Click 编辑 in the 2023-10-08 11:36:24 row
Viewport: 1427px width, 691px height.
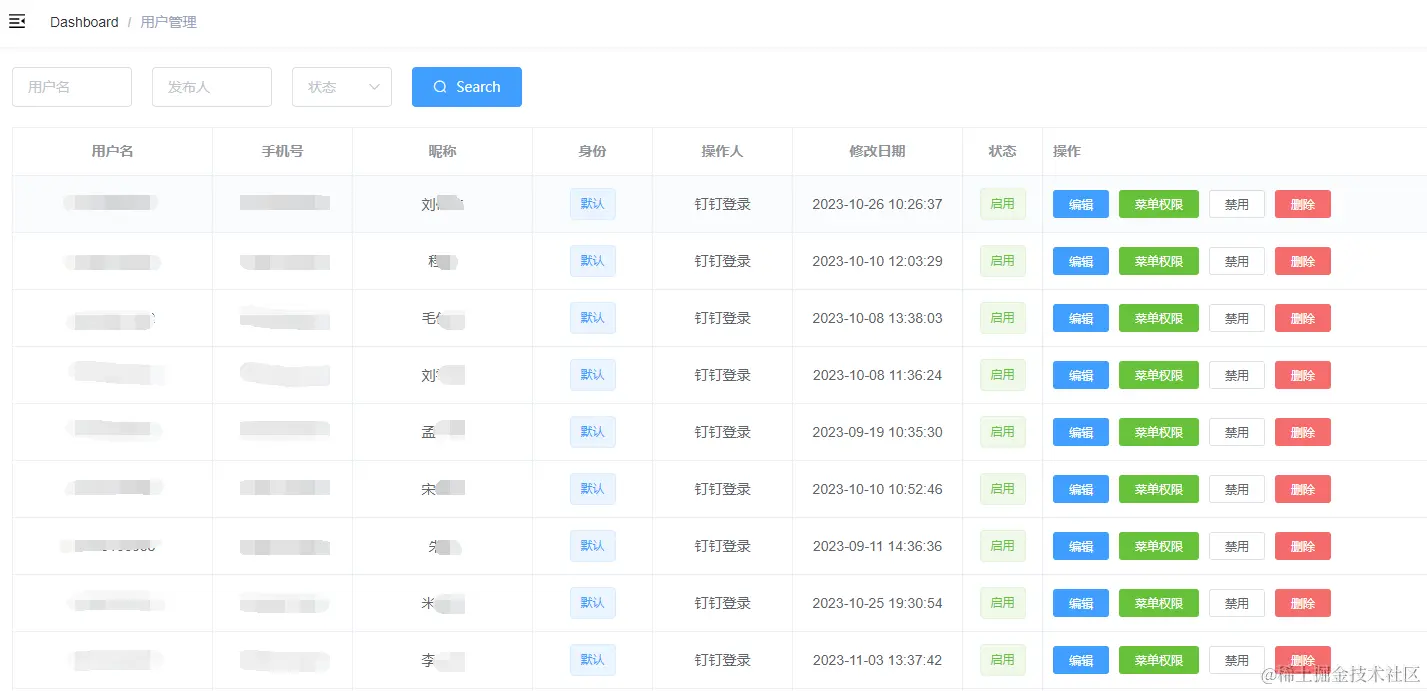click(1081, 375)
